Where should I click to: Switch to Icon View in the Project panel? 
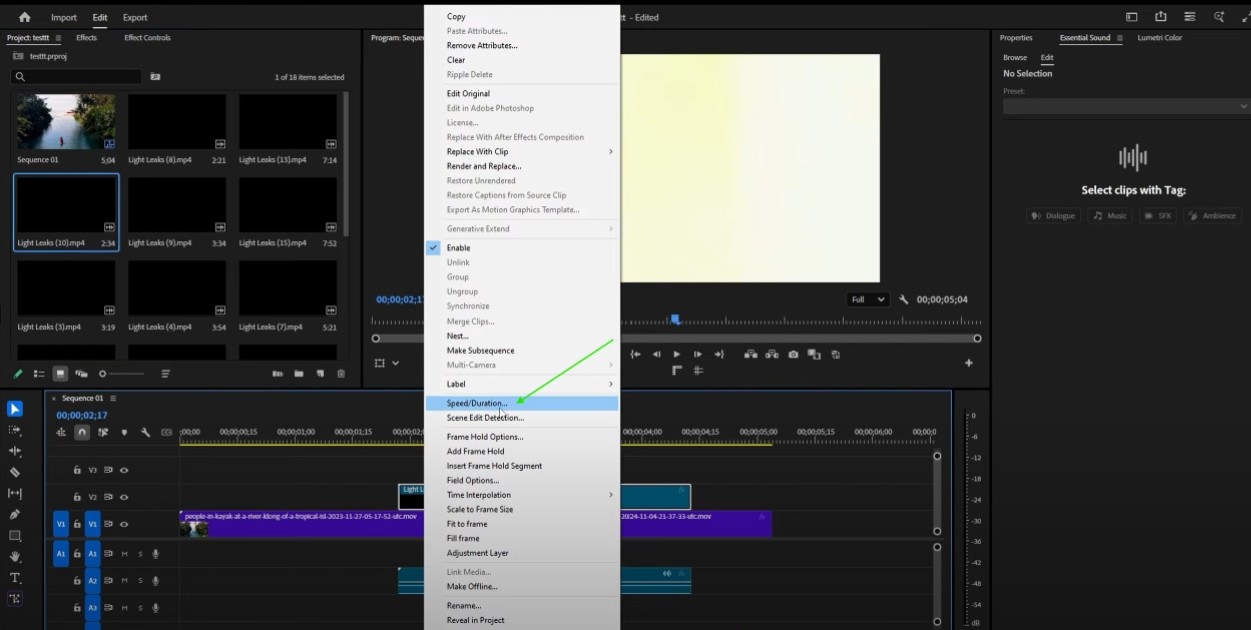60,374
